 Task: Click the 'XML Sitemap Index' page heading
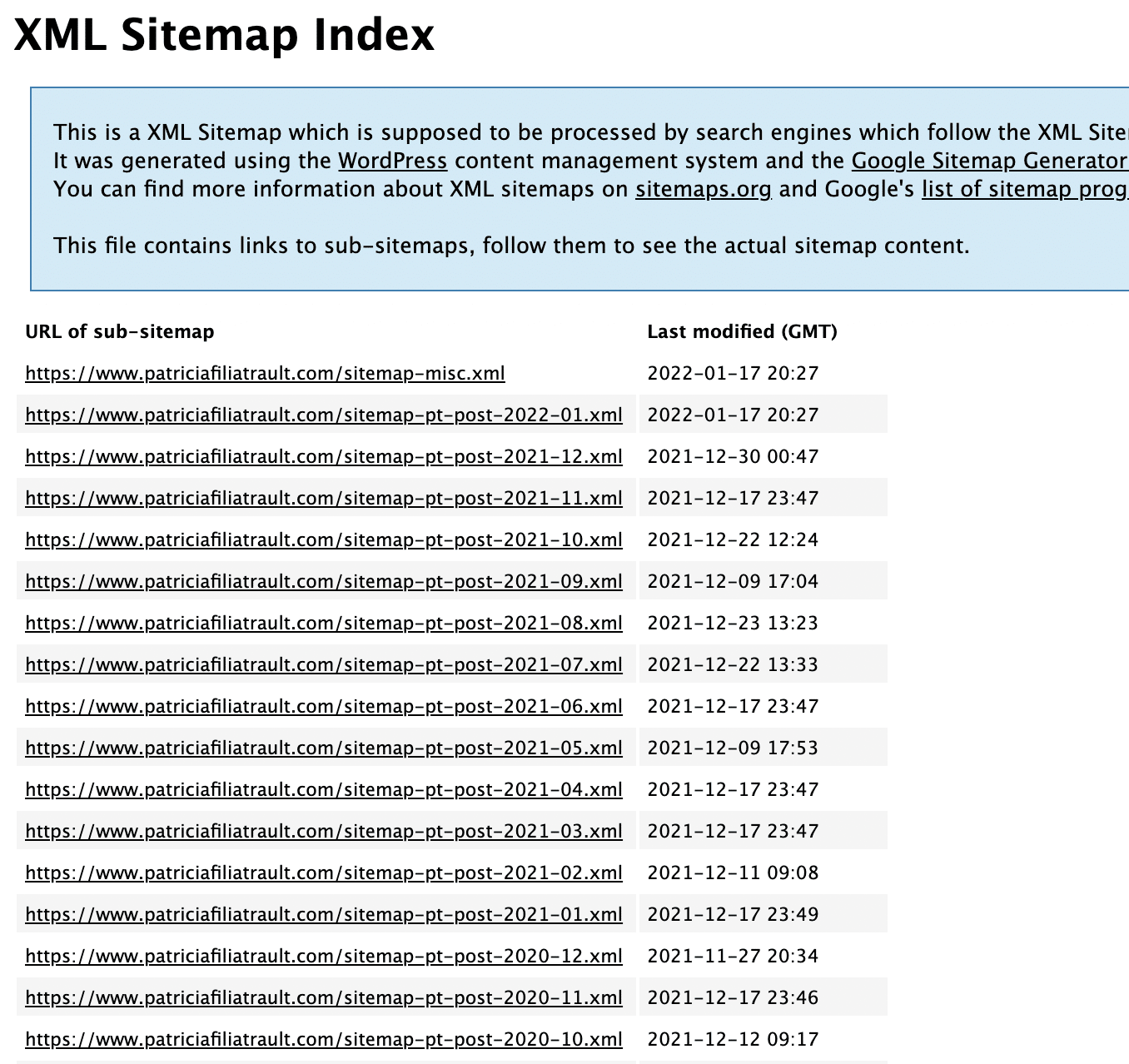point(225,35)
